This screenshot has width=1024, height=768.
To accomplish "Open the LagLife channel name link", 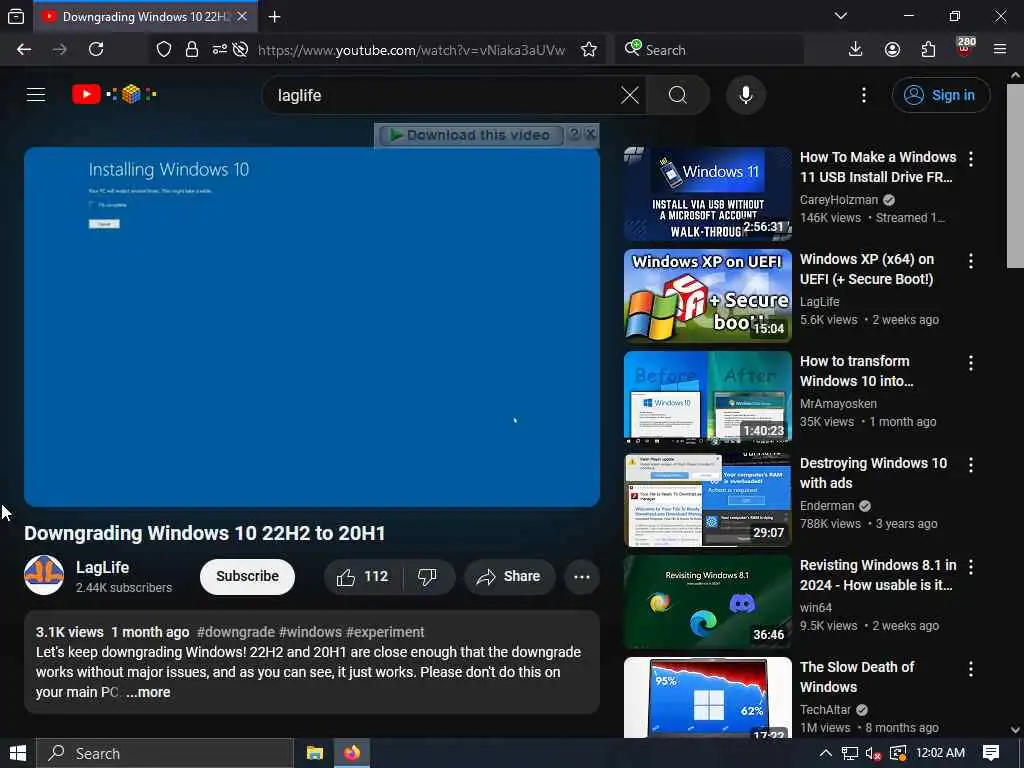I will (x=103, y=568).
